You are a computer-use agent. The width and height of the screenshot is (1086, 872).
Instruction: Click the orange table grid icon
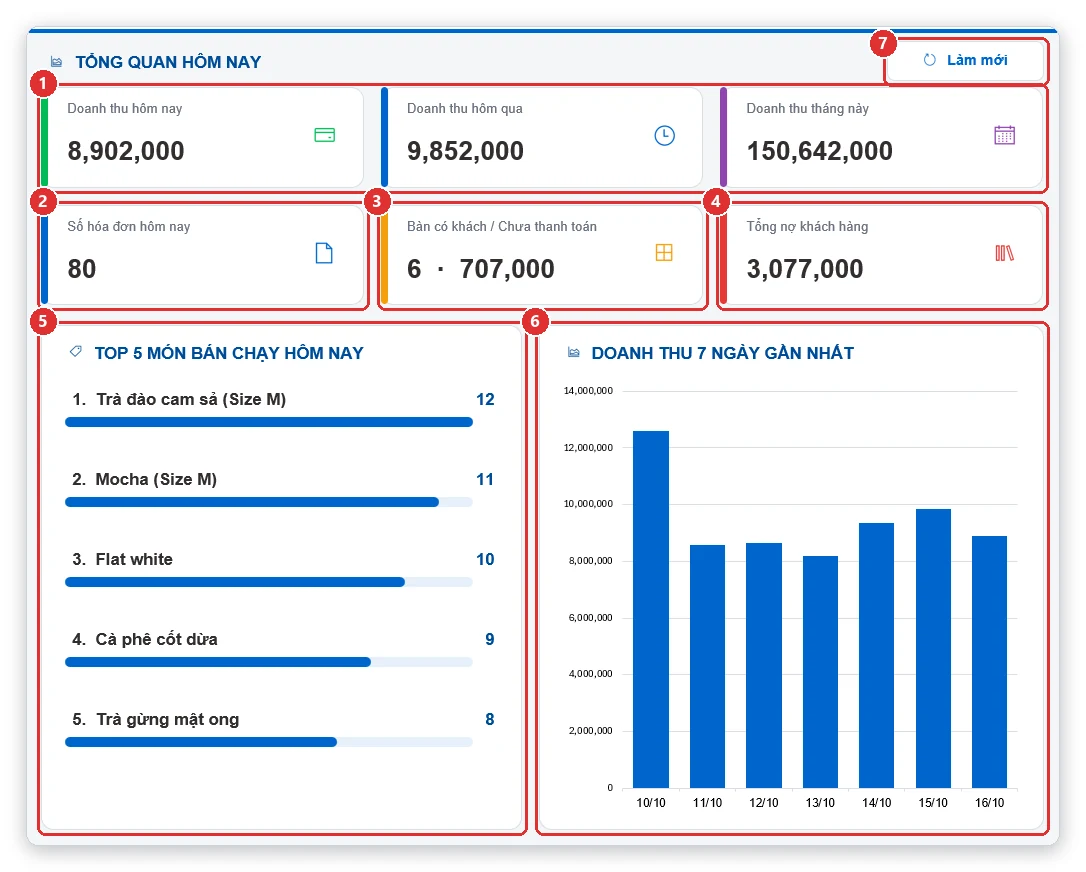(x=664, y=253)
